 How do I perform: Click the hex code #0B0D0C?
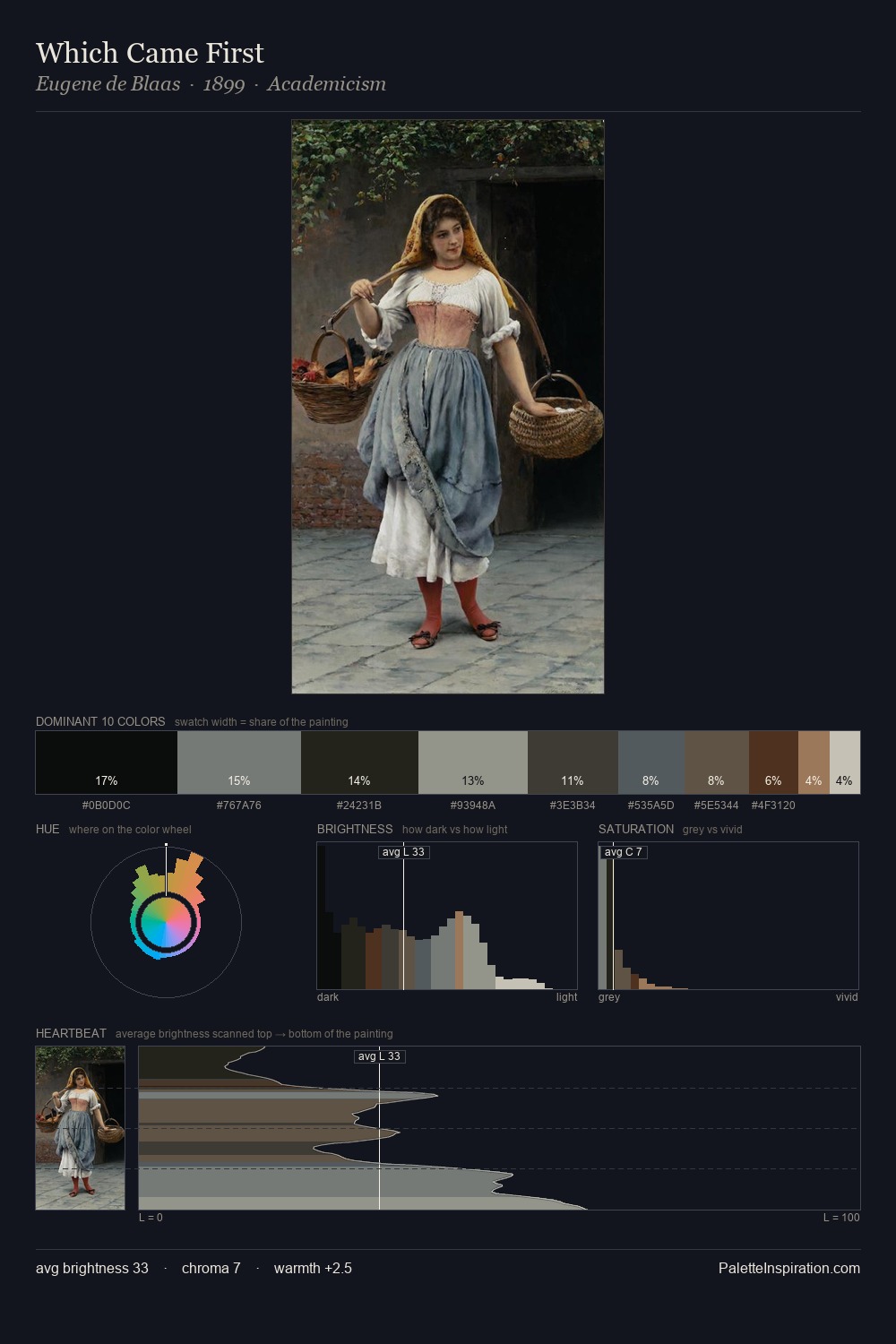pyautogui.click(x=107, y=806)
